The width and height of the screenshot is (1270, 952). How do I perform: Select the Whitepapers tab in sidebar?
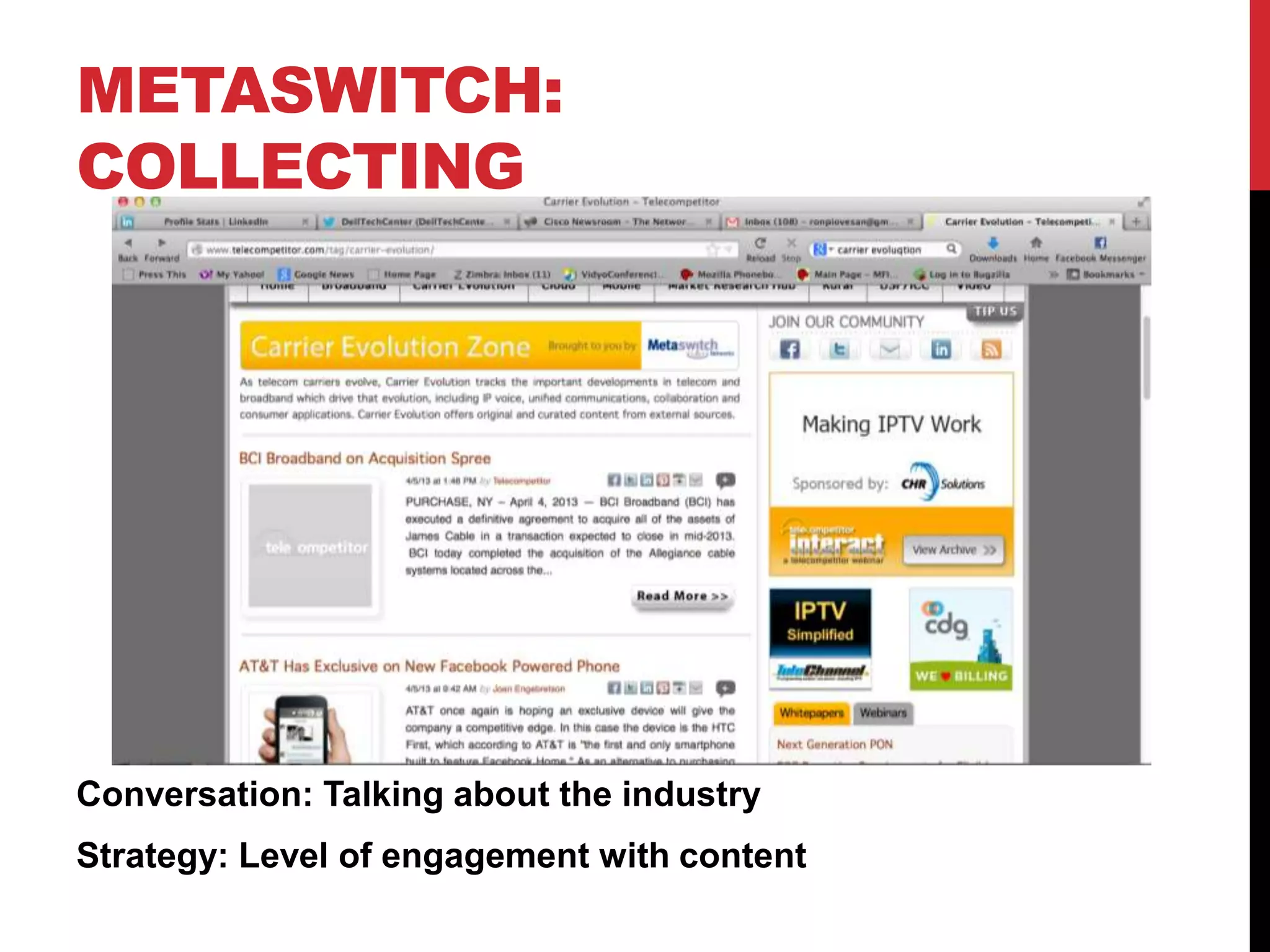click(x=811, y=713)
